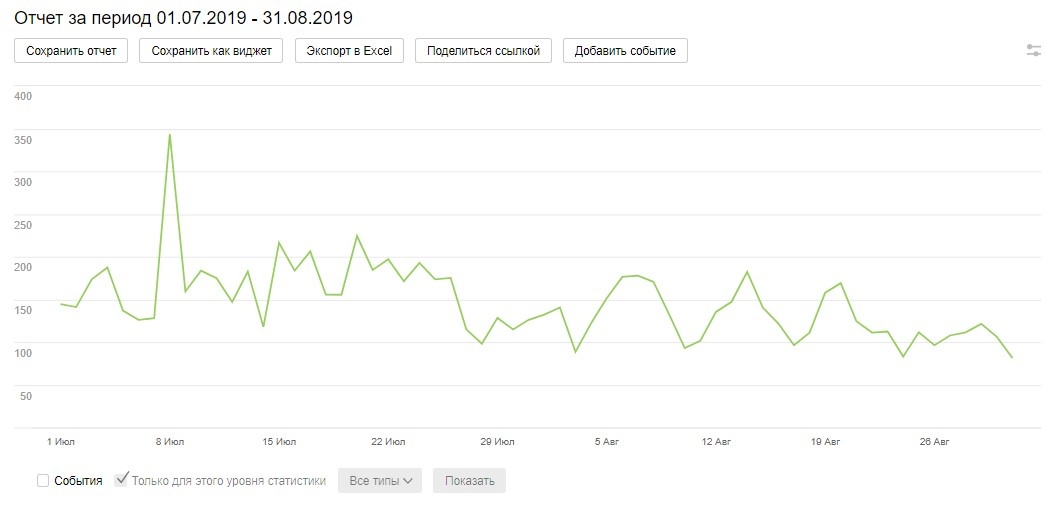1046x511 pixels.
Task: Click the 19 Авг axis label
Action: pos(825,442)
